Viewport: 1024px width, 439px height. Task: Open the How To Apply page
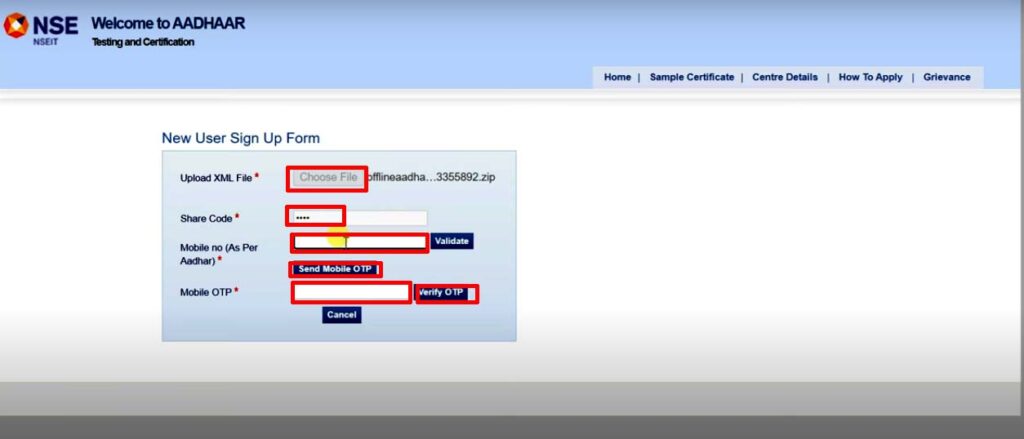870,77
